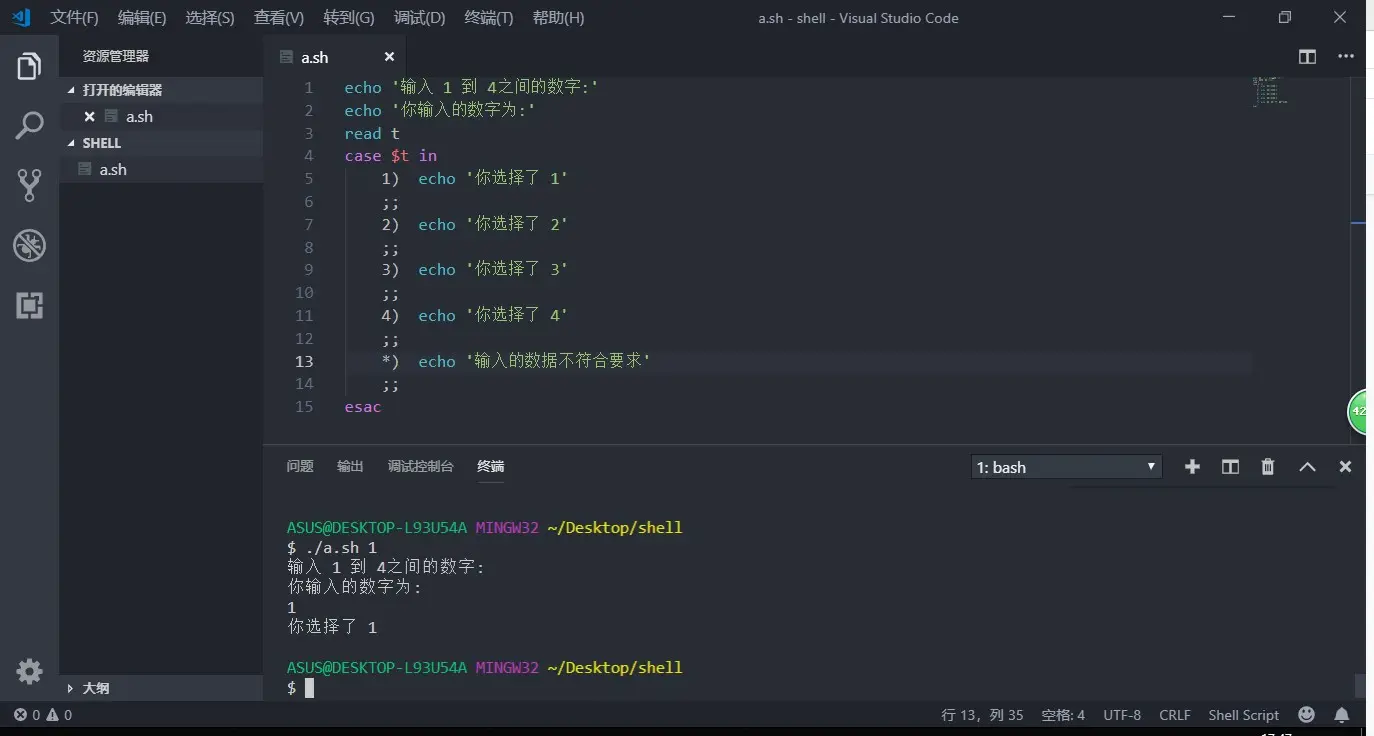Open the 文件(F) menu

point(74,18)
